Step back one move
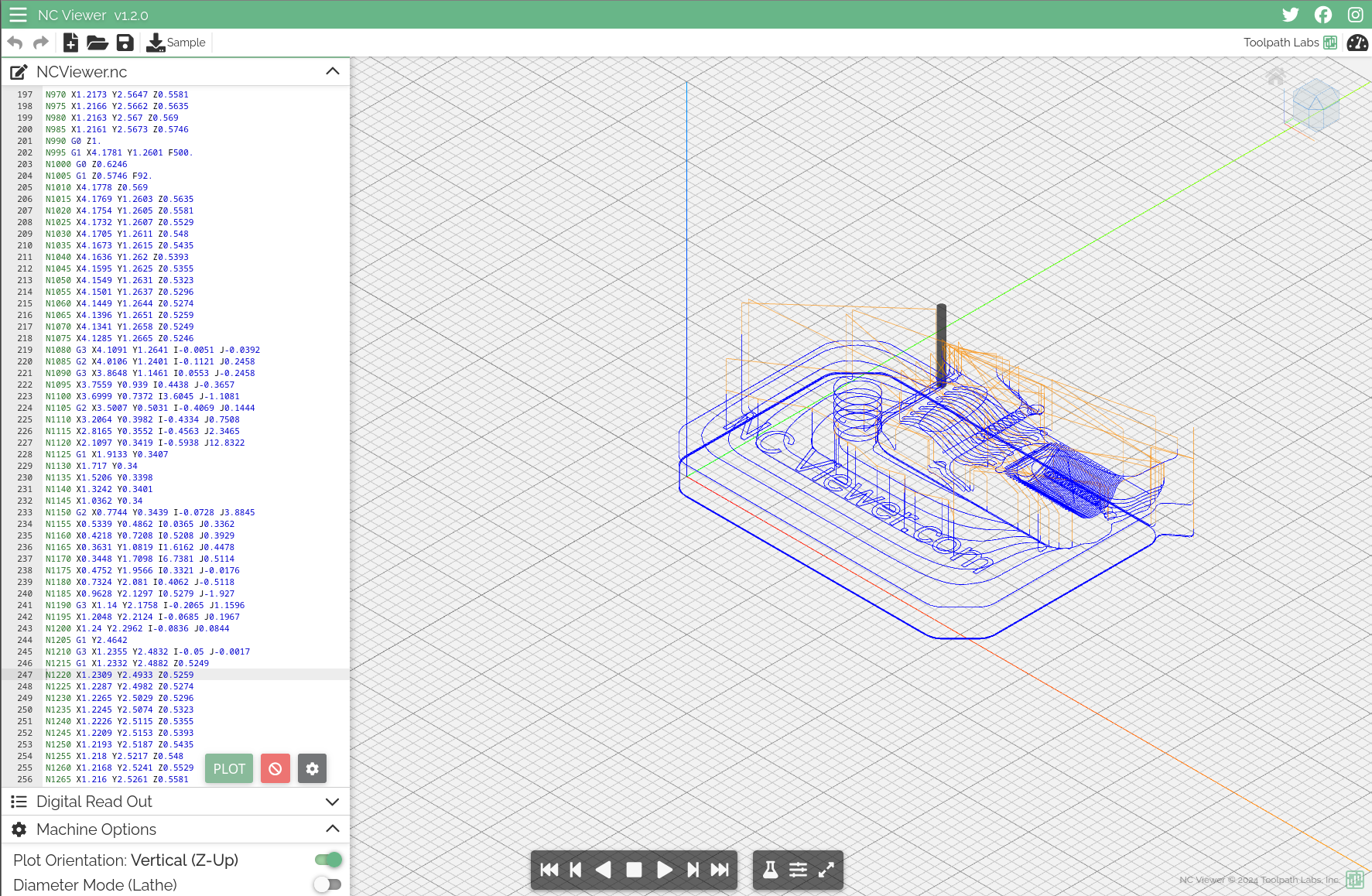Image resolution: width=1372 pixels, height=896 pixels. (x=576, y=870)
